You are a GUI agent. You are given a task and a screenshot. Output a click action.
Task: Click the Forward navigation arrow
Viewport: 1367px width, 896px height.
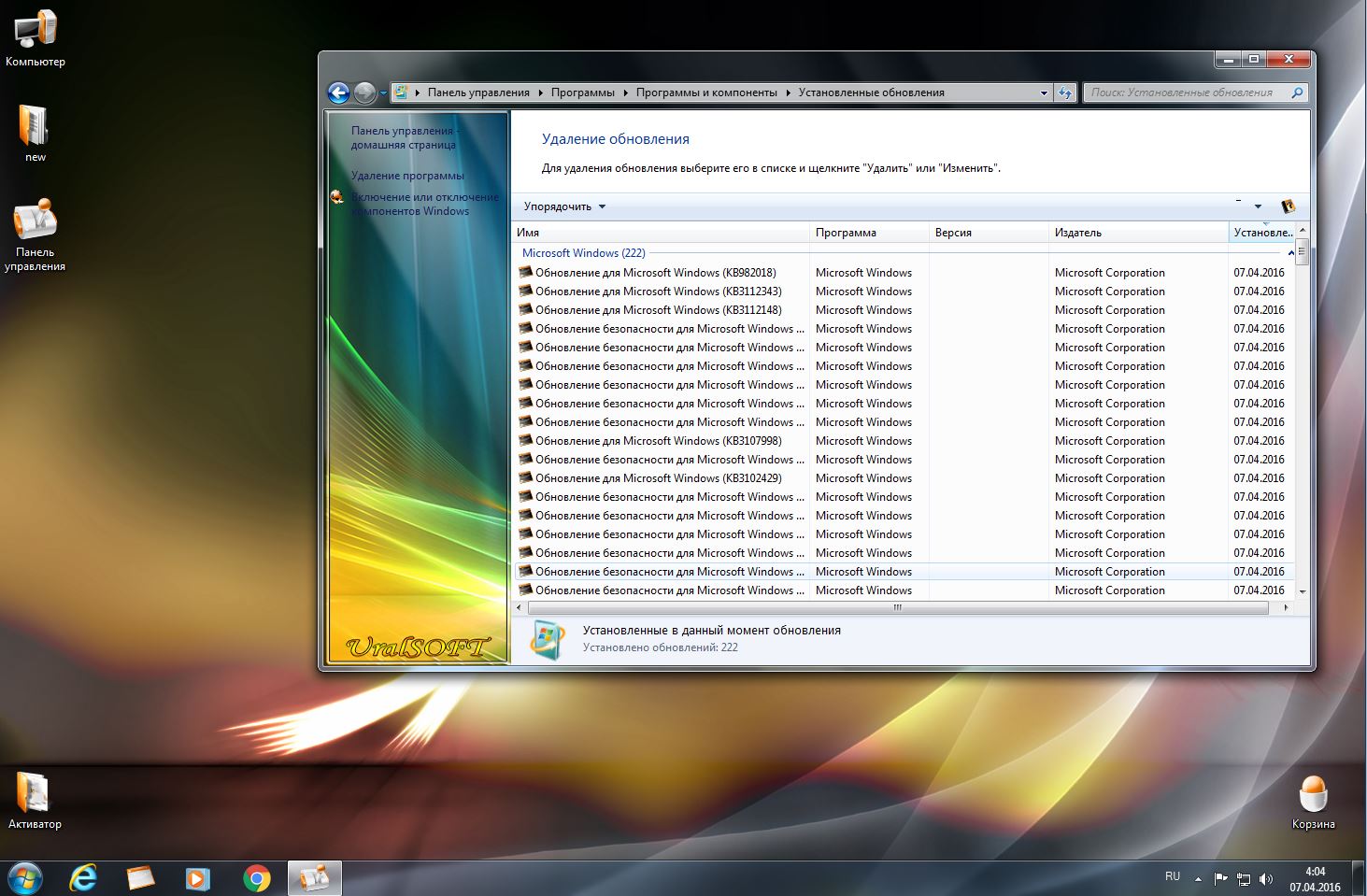365,92
